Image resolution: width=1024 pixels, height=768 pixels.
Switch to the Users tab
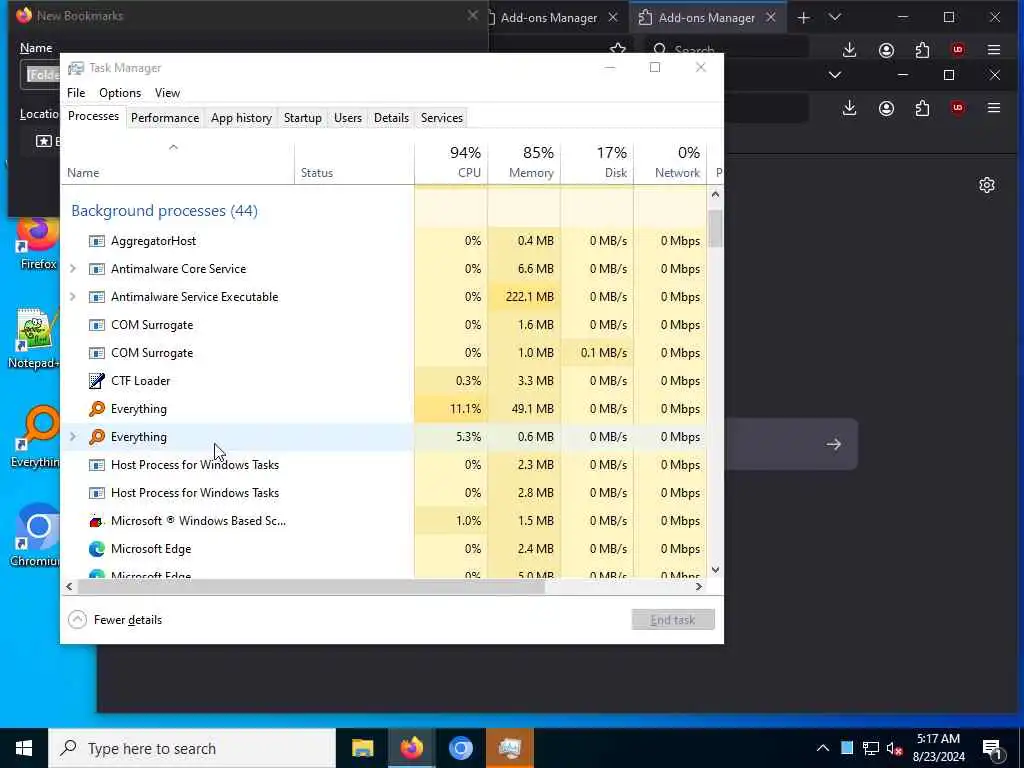coord(347,118)
